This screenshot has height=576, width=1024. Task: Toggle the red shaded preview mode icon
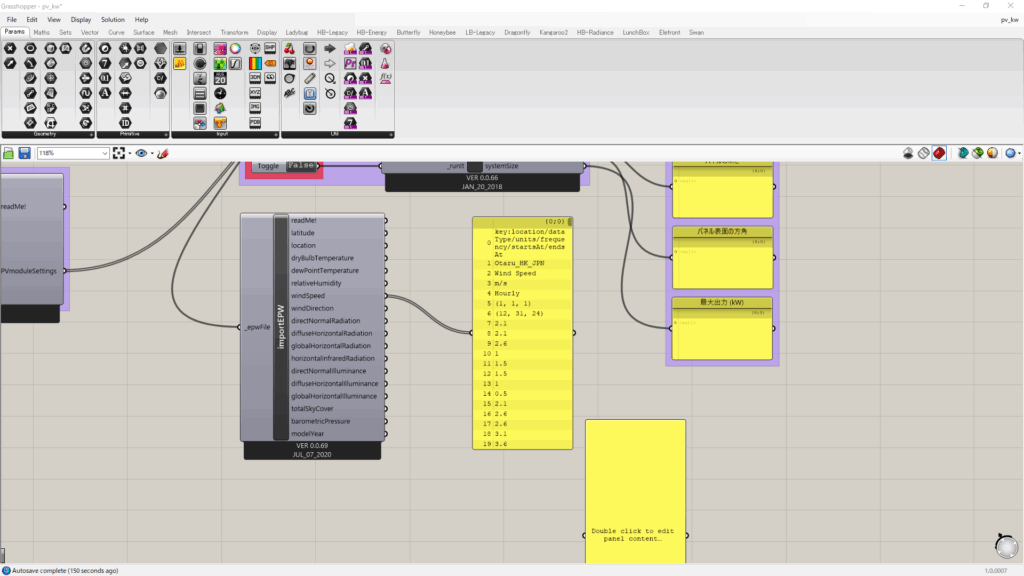pyautogui.click(x=940, y=153)
